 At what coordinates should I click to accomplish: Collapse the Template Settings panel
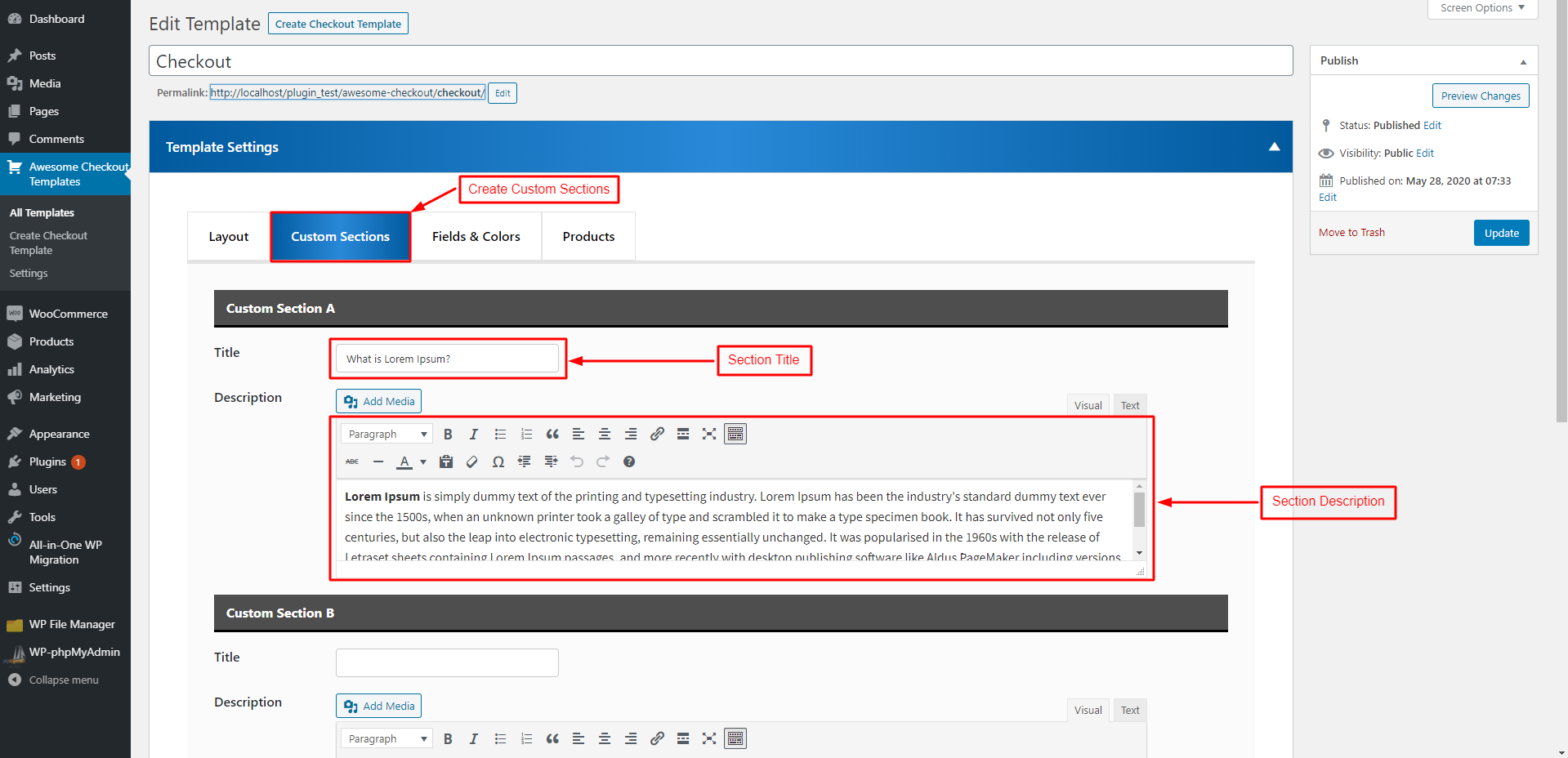point(1274,147)
